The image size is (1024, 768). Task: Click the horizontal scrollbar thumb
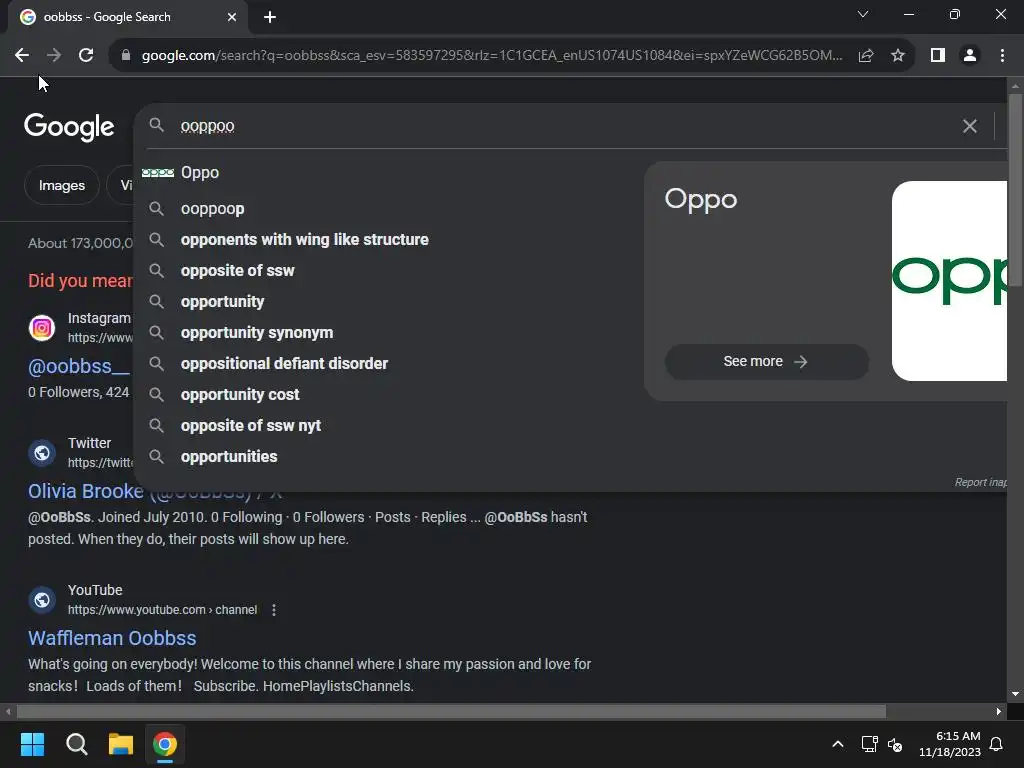(x=451, y=711)
